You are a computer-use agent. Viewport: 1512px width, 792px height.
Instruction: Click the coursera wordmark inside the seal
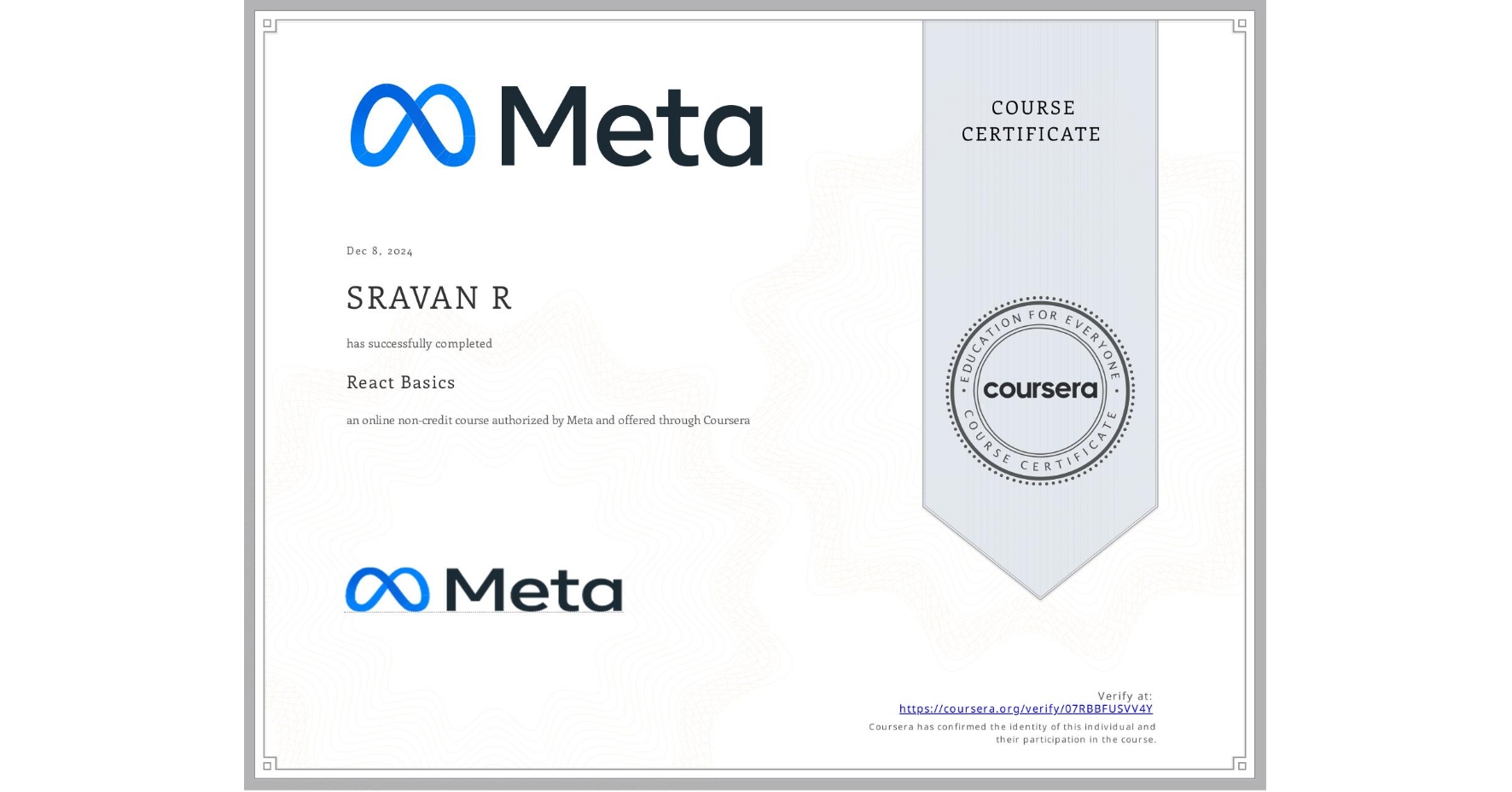[1040, 391]
